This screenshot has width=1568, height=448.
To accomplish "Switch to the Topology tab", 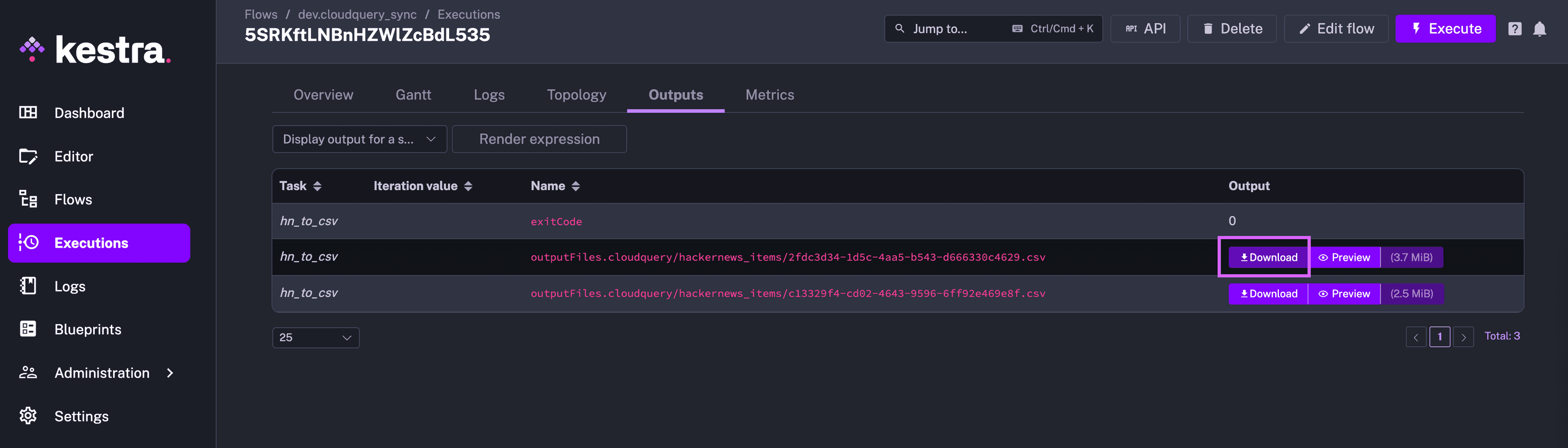I will (x=576, y=94).
